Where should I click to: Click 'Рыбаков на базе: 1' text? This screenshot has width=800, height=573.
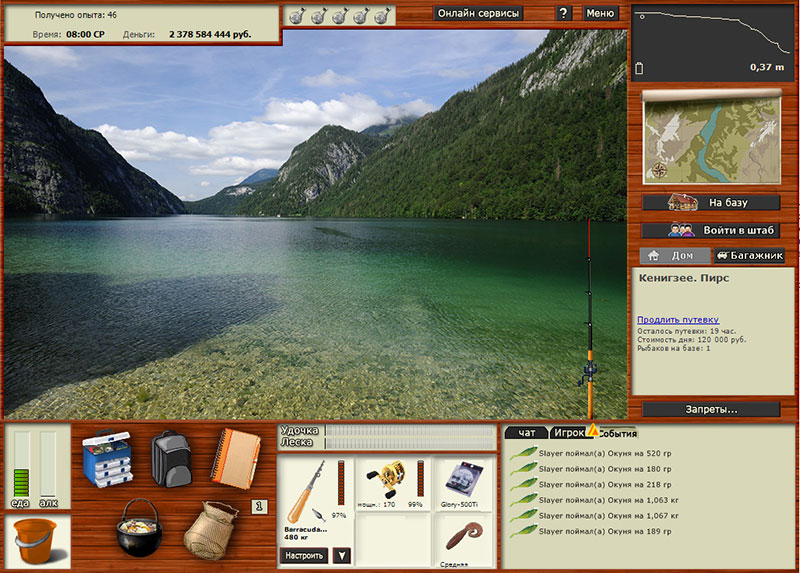click(673, 348)
